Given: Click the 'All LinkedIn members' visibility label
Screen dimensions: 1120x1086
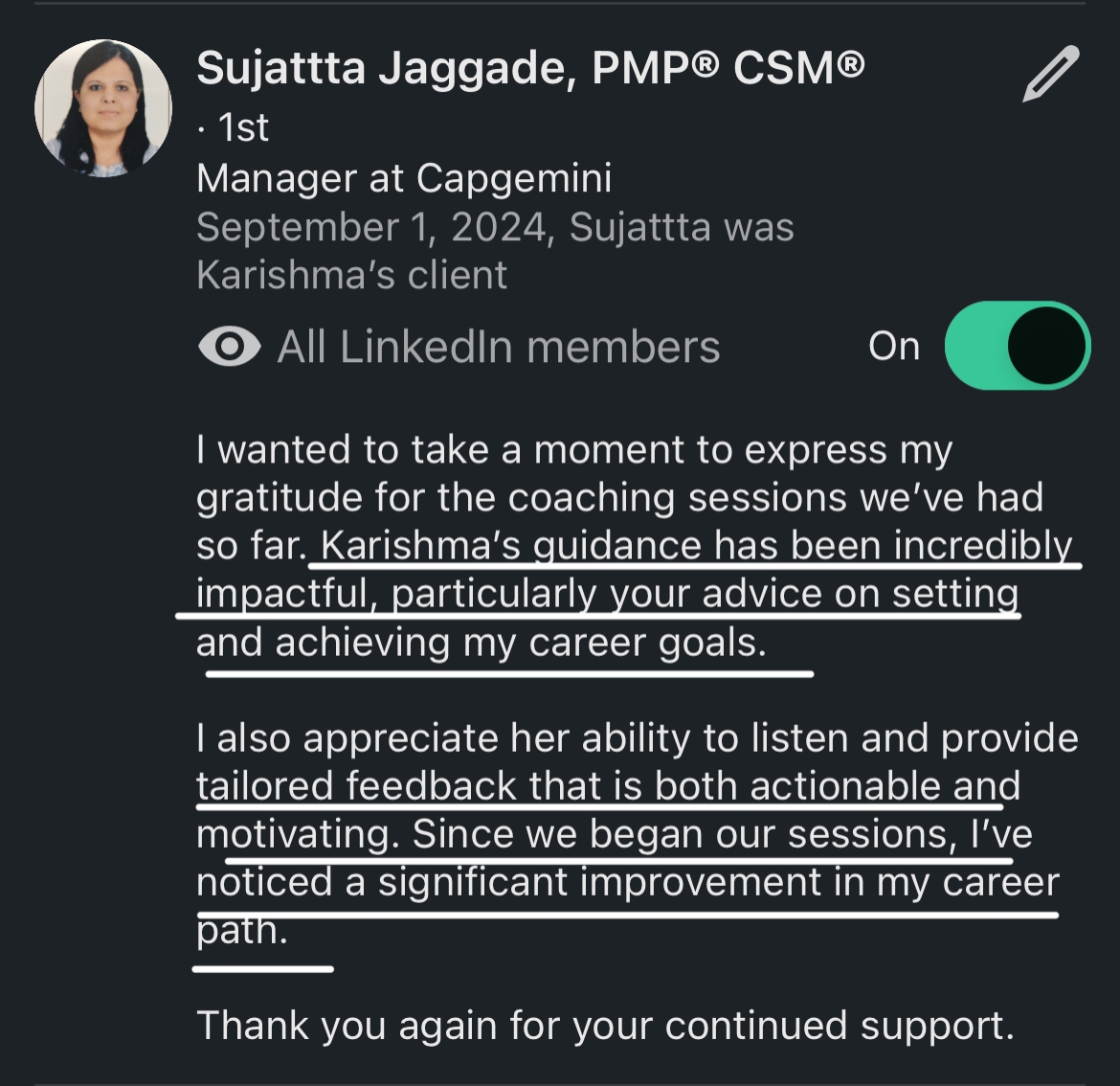Looking at the screenshot, I should point(498,347).
